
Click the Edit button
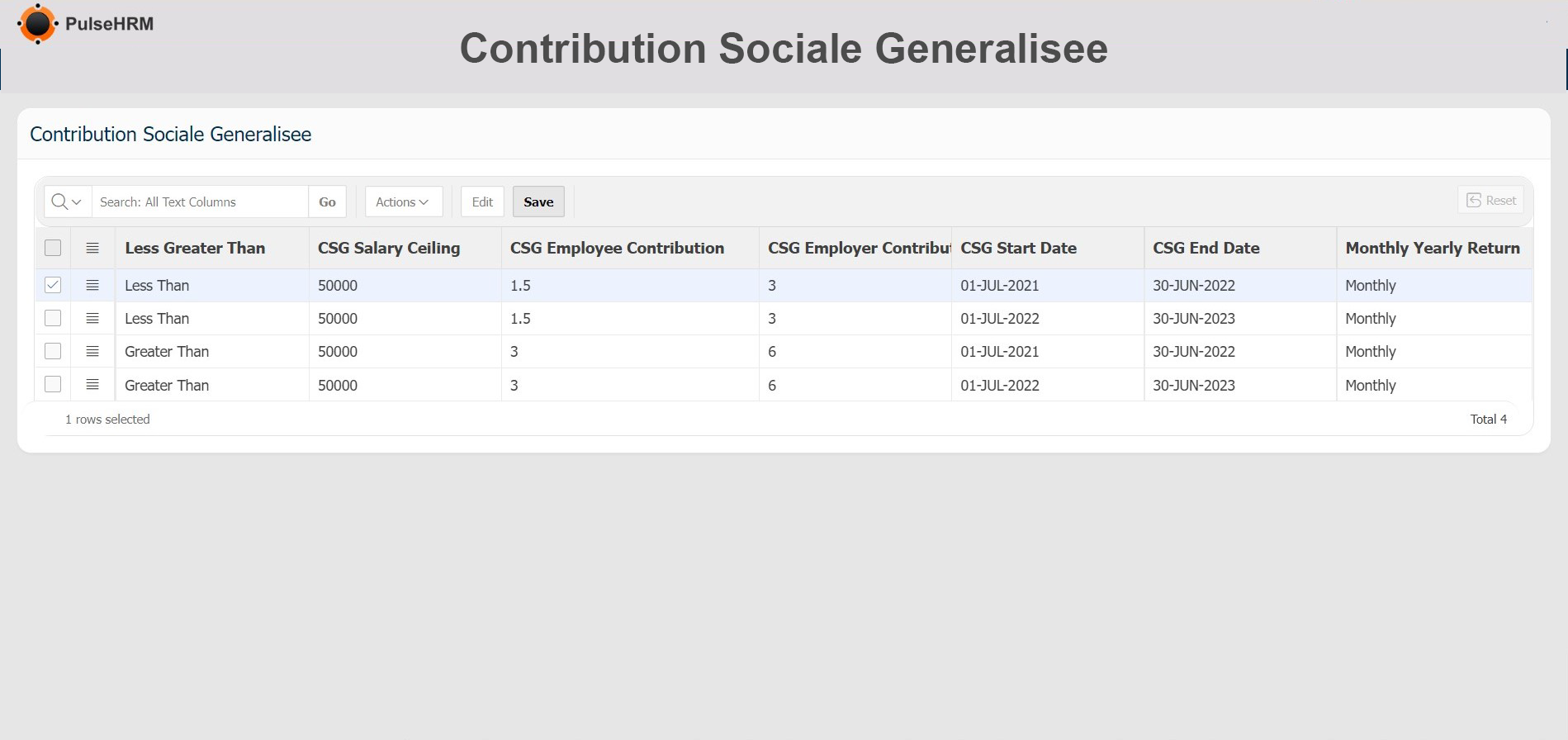(x=482, y=202)
